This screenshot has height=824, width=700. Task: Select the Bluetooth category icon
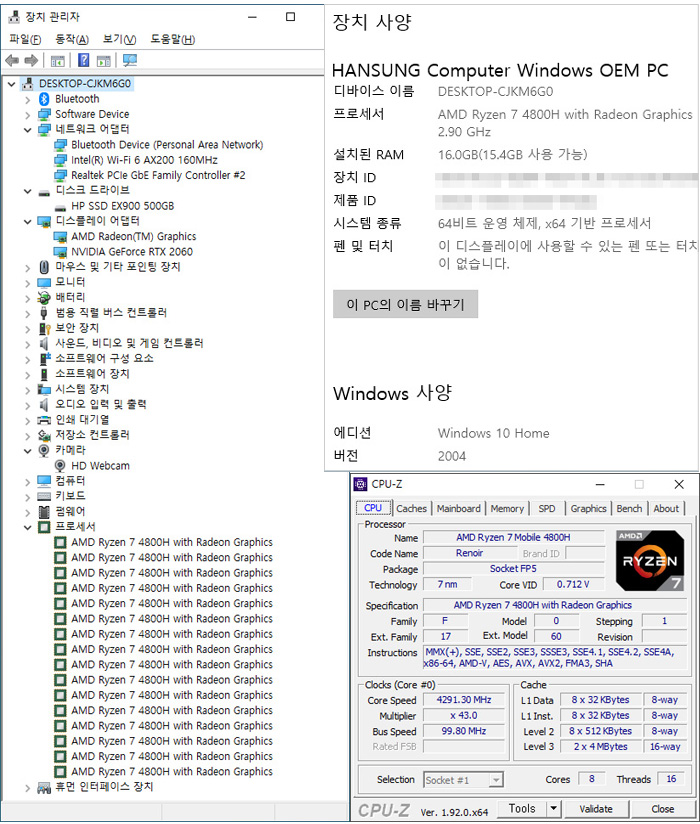tap(44, 99)
